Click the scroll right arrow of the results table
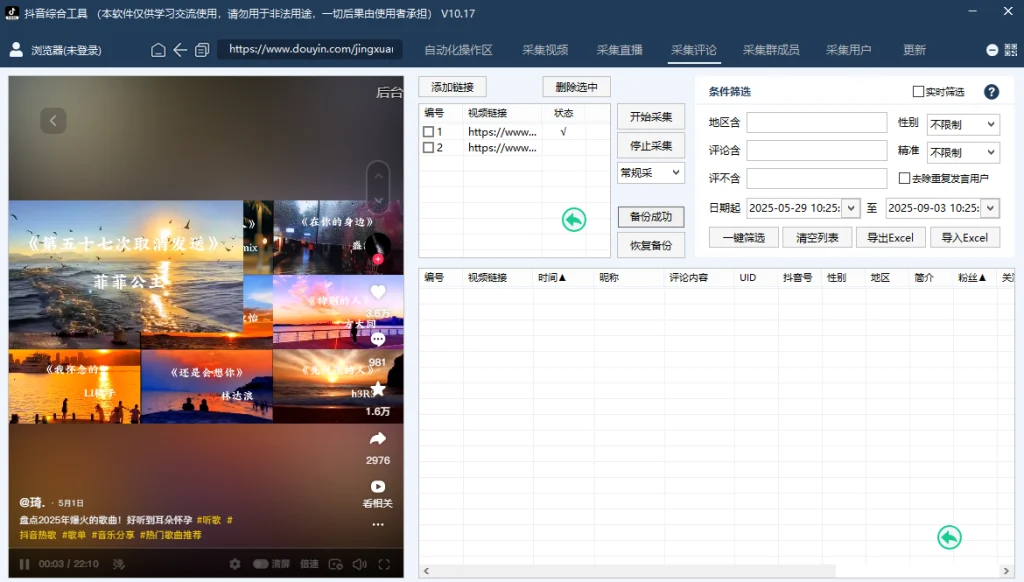Screen dimensions: 1024x582 (x=1006, y=571)
